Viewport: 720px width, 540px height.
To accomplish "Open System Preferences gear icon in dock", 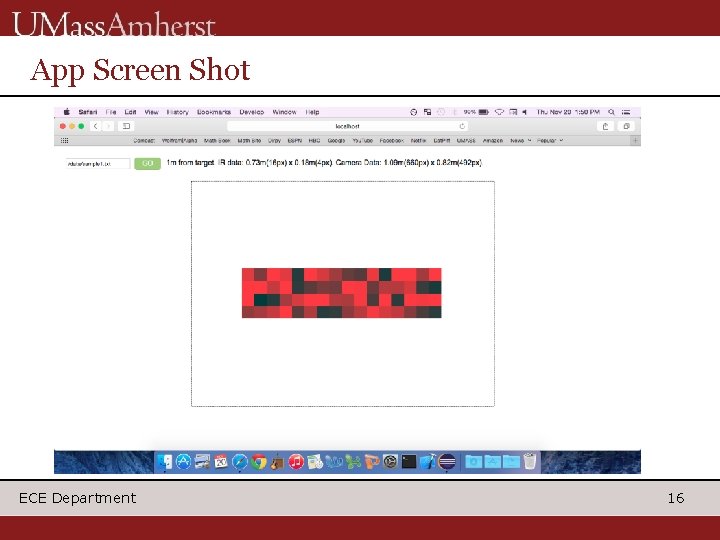I will [x=390, y=461].
